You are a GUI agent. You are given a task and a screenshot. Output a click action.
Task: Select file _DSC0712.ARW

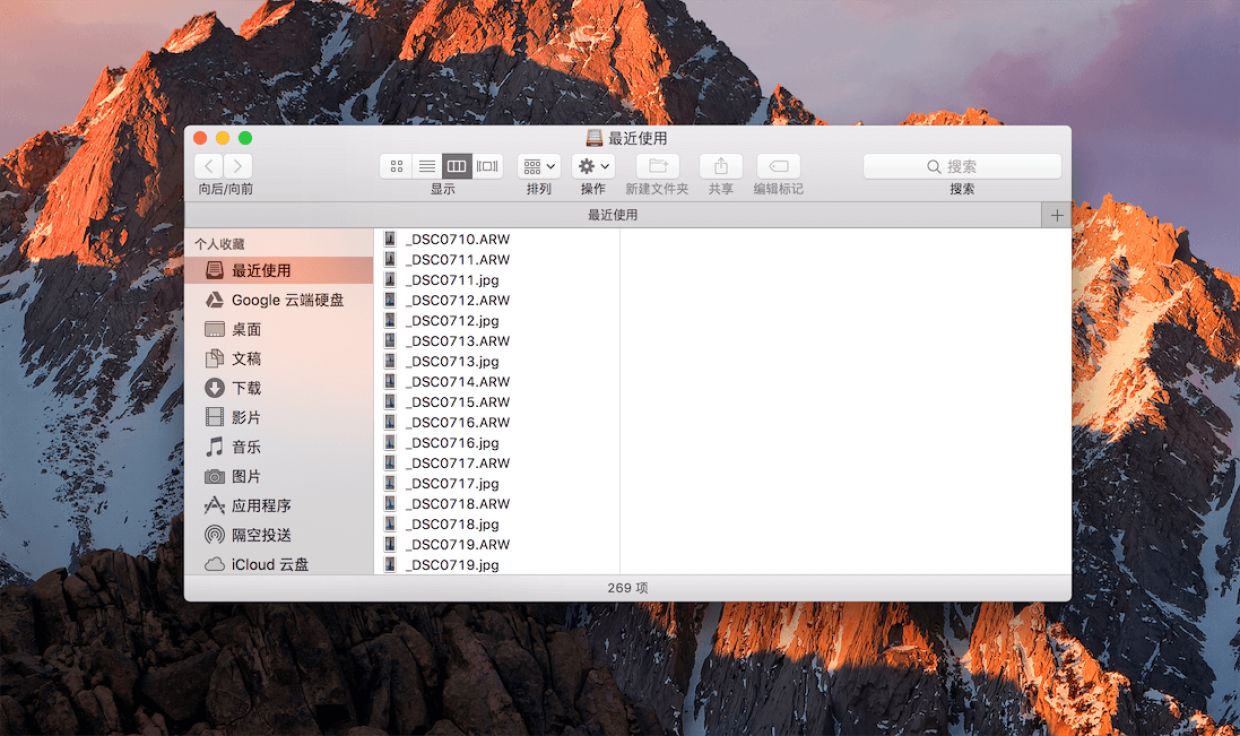tap(497, 300)
